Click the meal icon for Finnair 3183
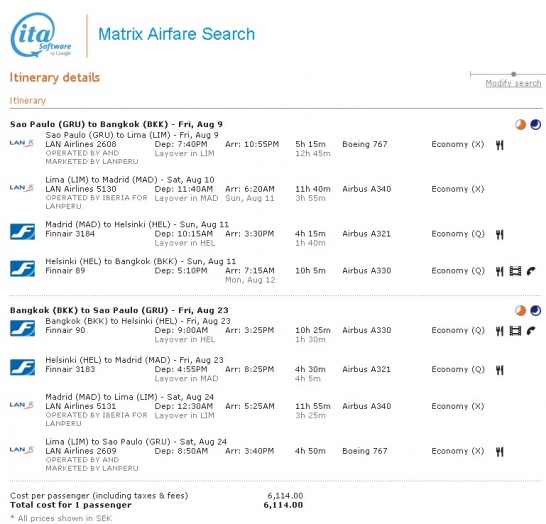Screen dimensions: 546x524 tap(500, 370)
